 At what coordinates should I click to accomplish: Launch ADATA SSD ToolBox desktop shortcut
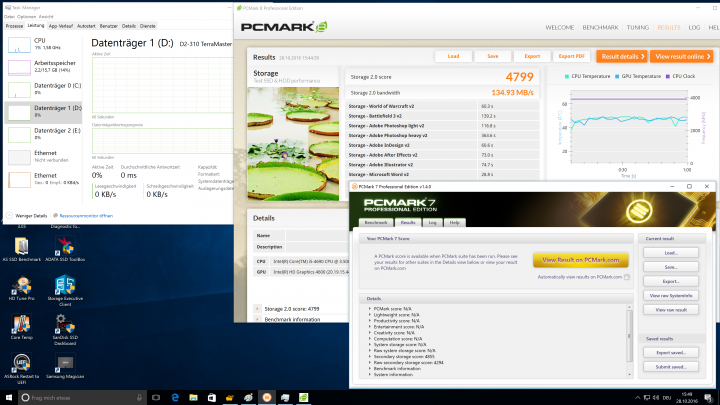click(x=65, y=249)
